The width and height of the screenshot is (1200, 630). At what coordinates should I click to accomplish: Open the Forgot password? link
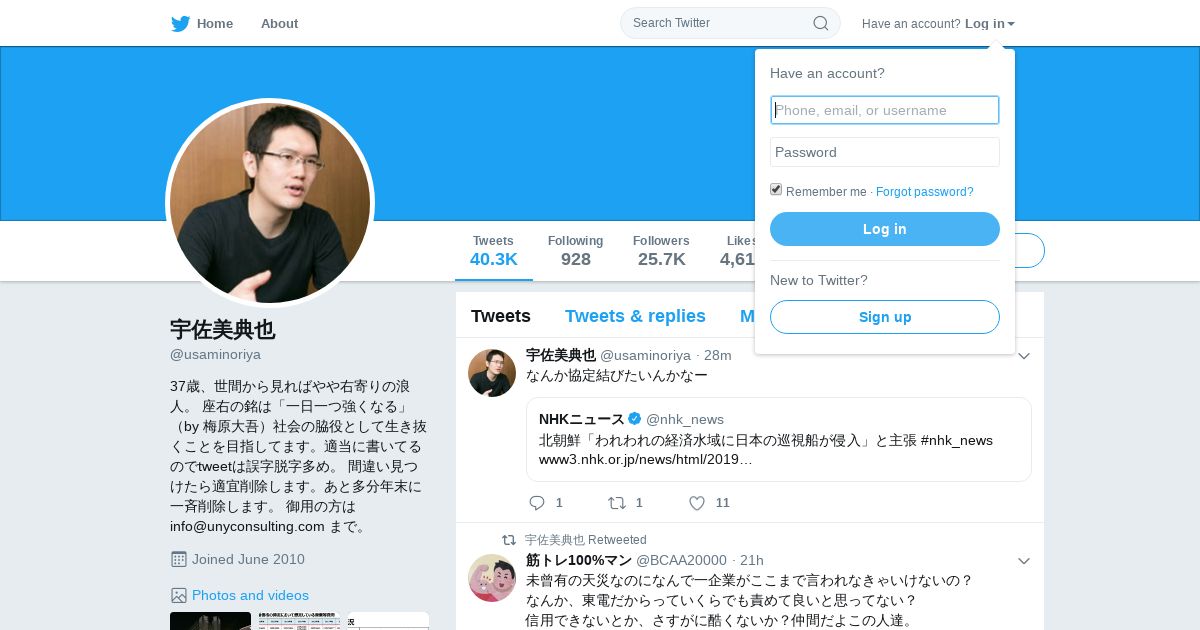[924, 192]
